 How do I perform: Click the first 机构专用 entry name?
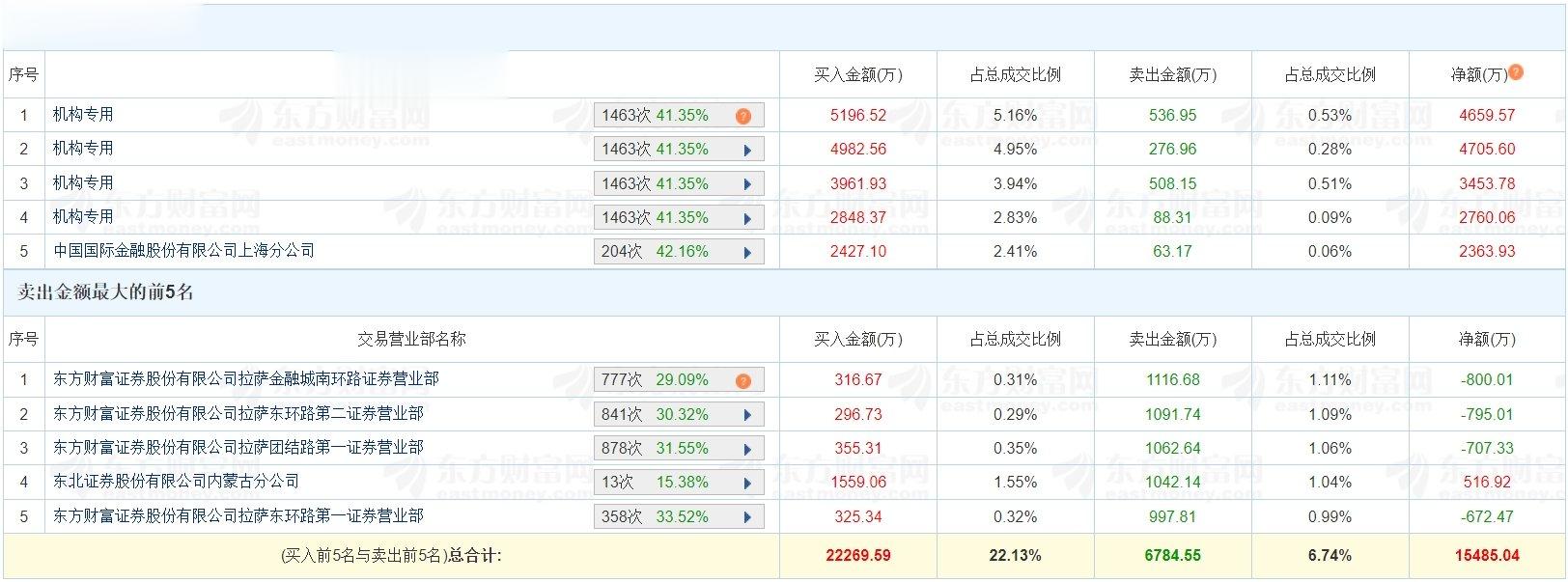83,115
